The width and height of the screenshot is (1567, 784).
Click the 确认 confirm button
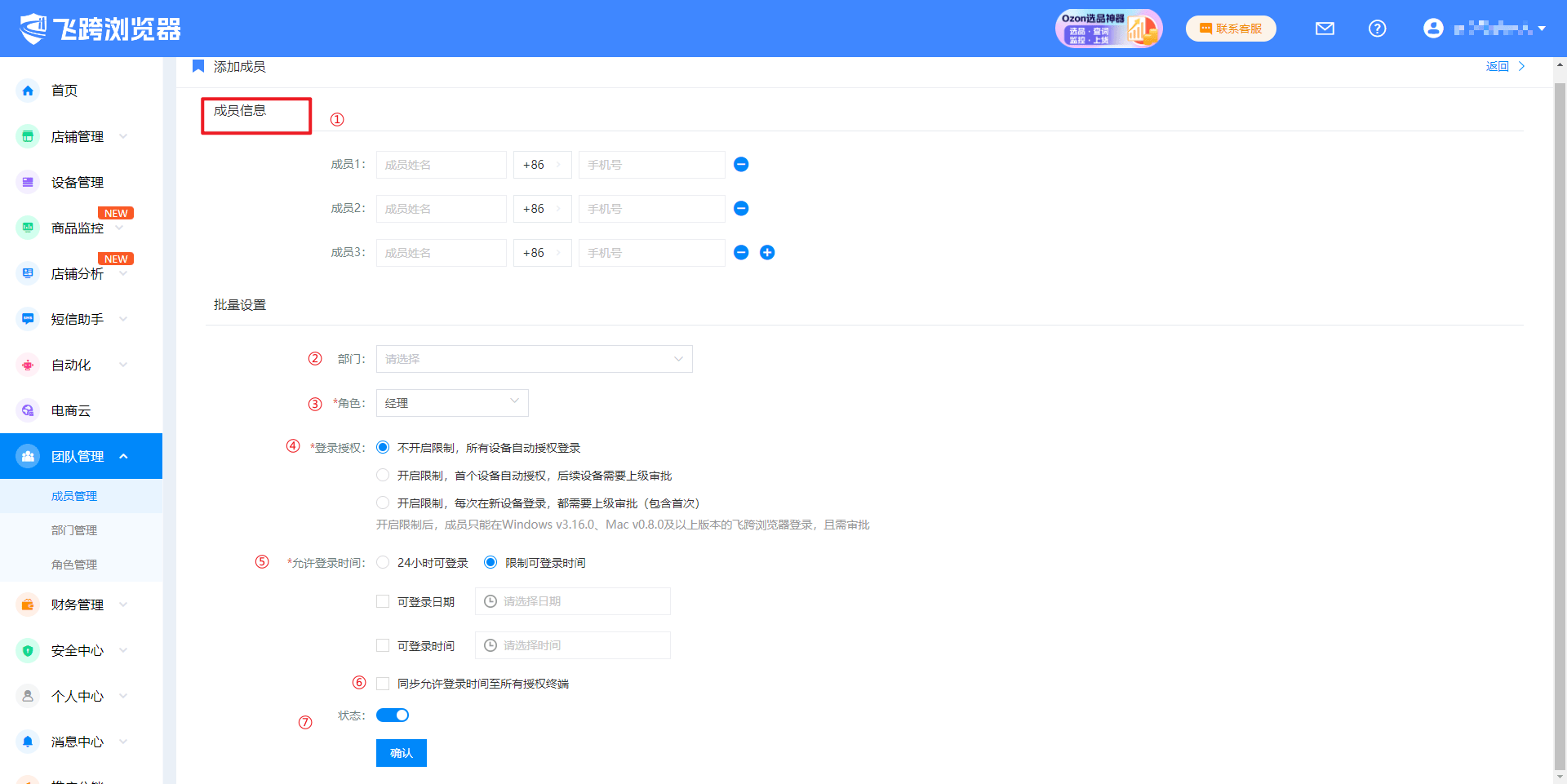[401, 753]
